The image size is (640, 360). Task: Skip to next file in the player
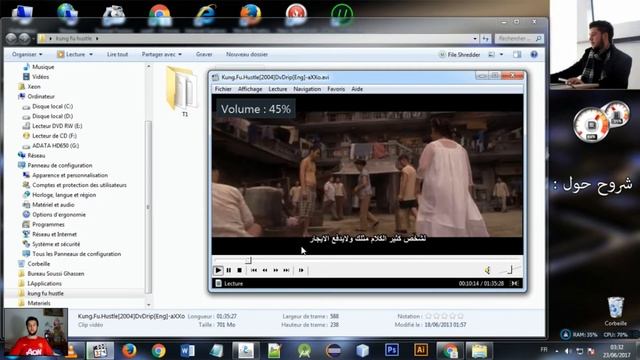(x=287, y=270)
